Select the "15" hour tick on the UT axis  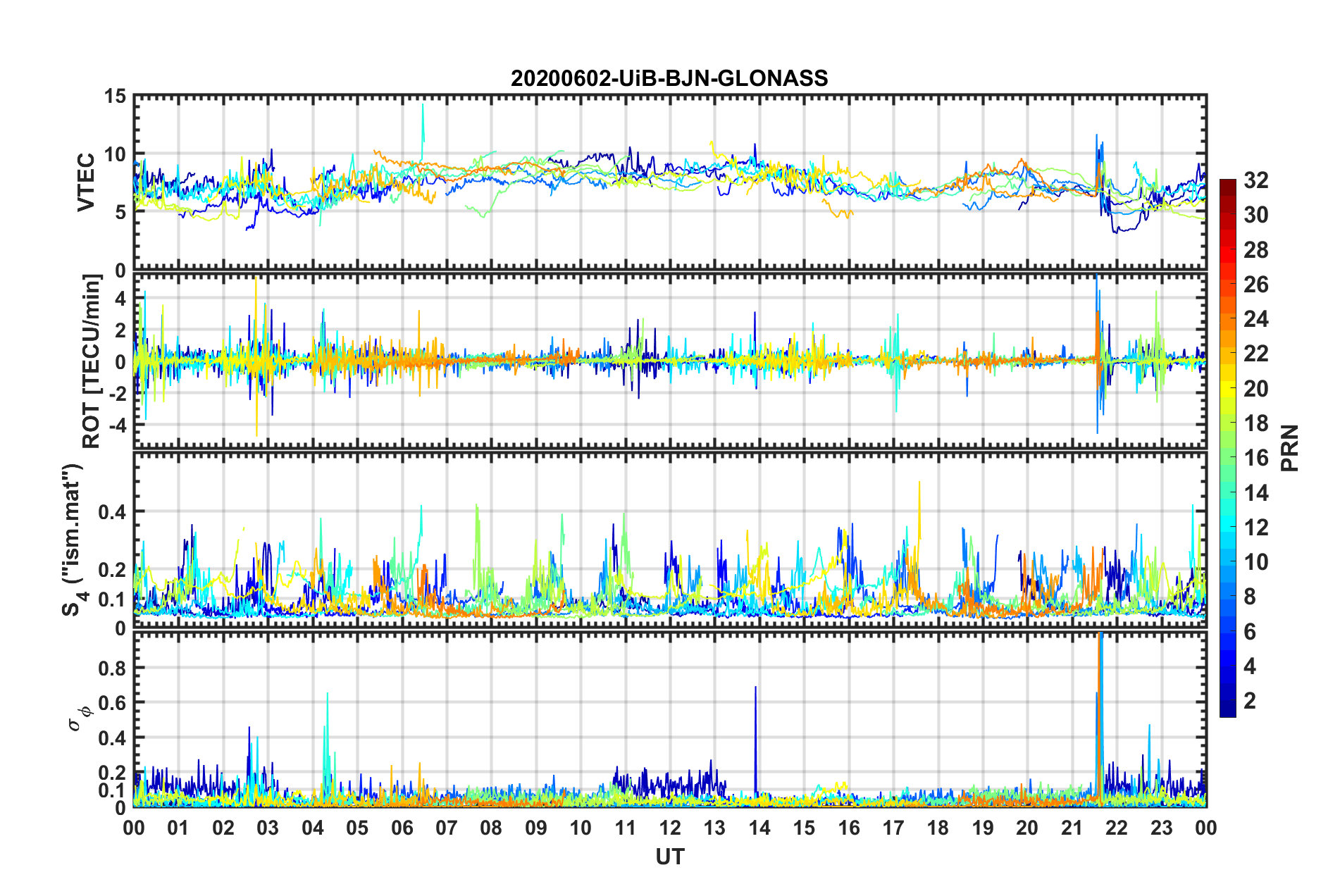[804, 828]
